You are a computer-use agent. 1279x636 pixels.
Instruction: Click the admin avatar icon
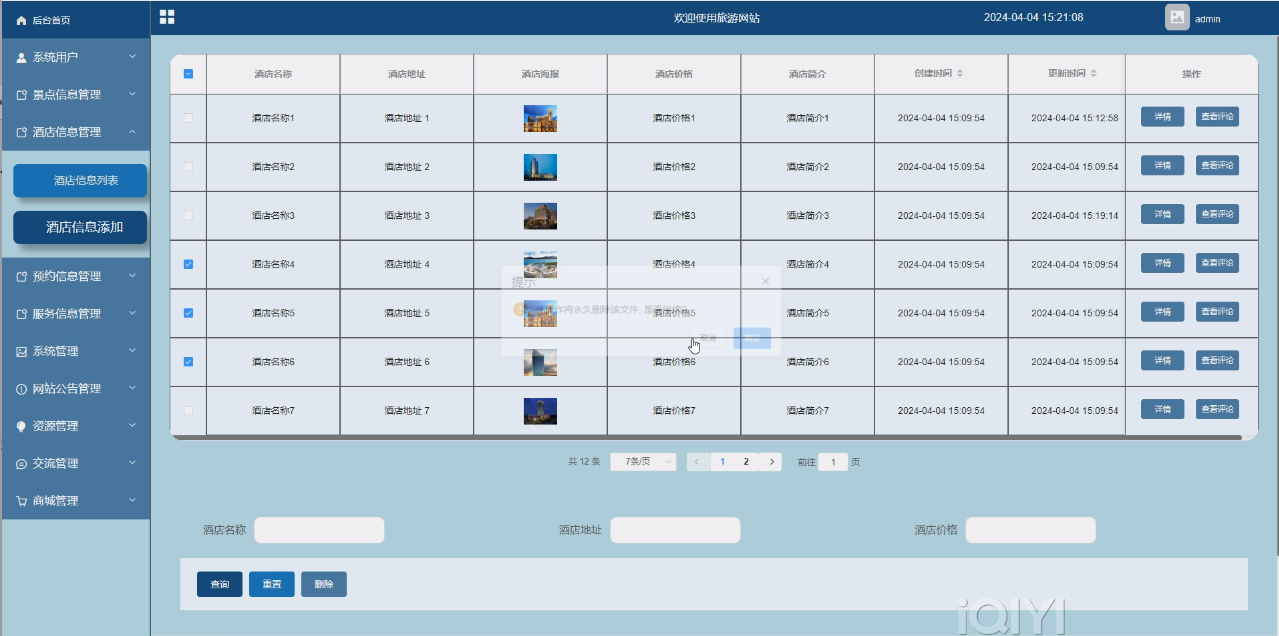(1177, 18)
